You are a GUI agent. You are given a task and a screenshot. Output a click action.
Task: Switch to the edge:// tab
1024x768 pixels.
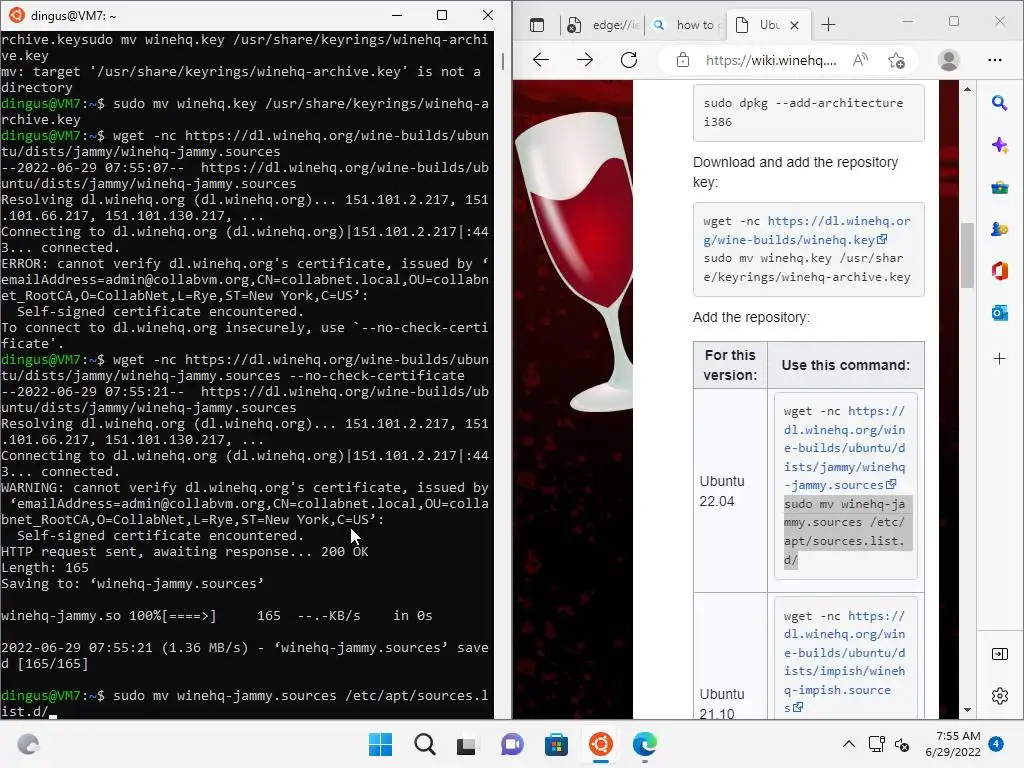(601, 25)
